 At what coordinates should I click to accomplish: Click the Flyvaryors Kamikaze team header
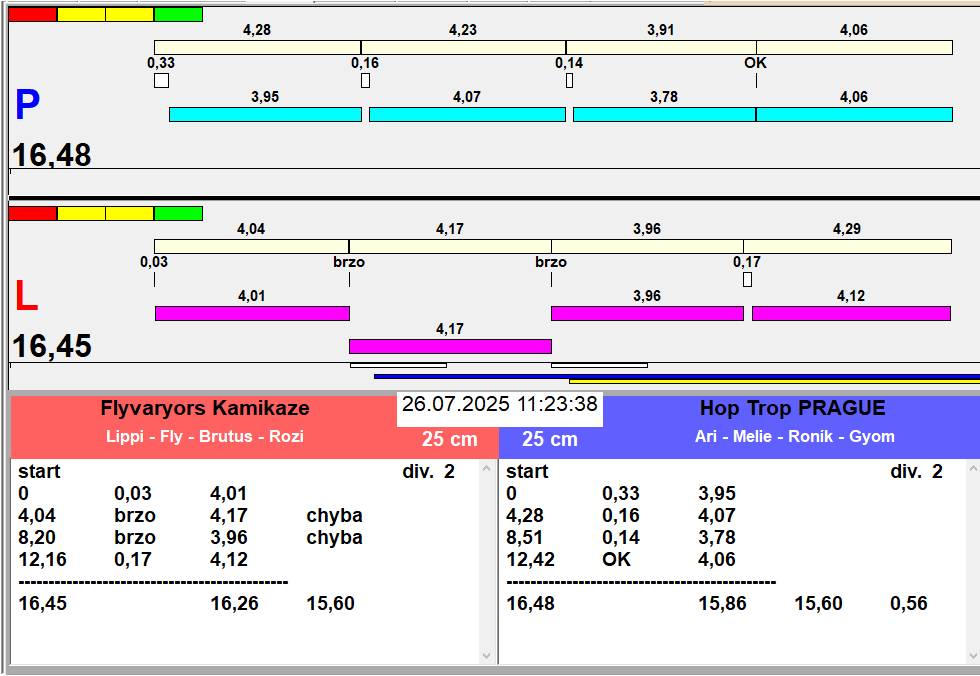click(x=205, y=409)
